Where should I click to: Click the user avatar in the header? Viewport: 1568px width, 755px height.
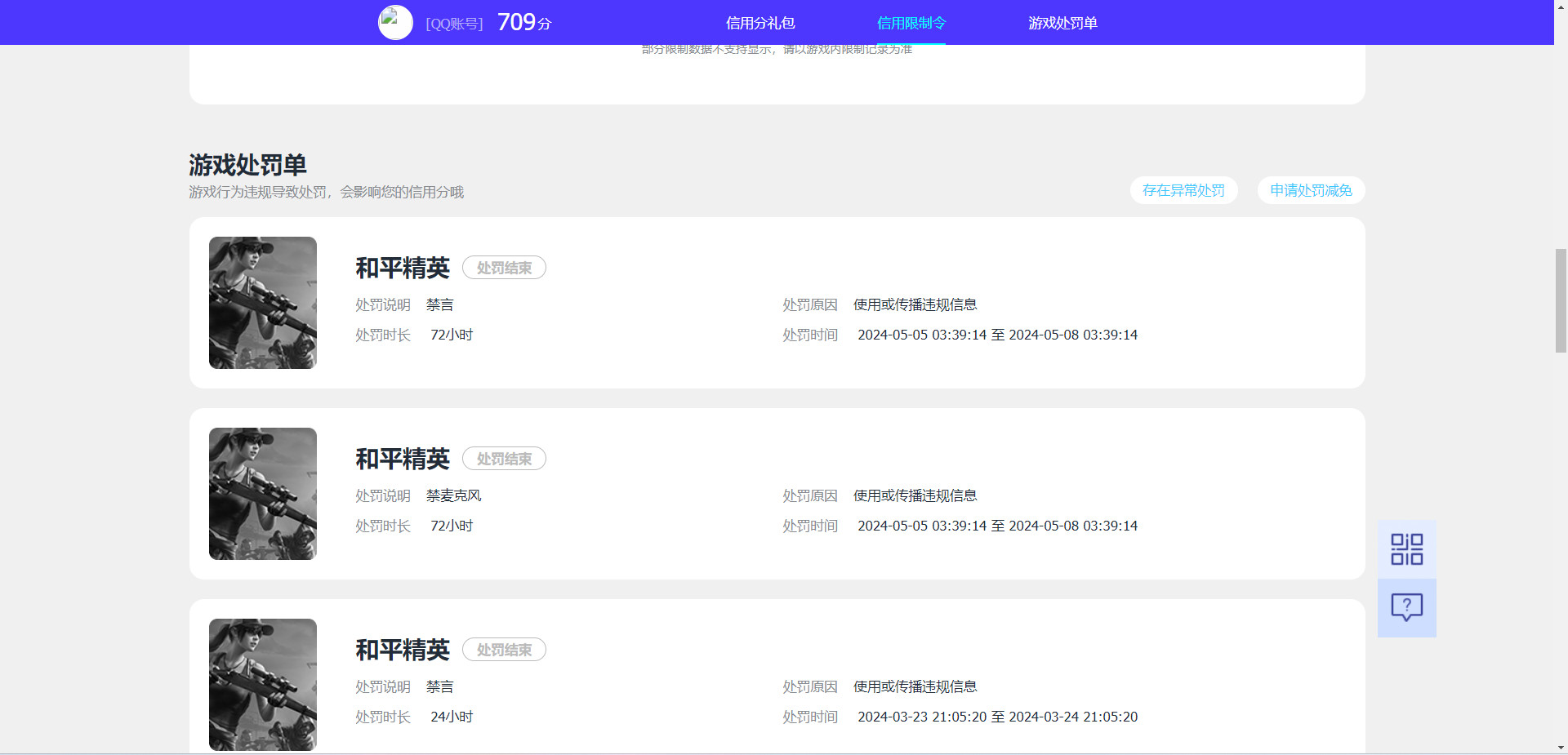pos(395,23)
